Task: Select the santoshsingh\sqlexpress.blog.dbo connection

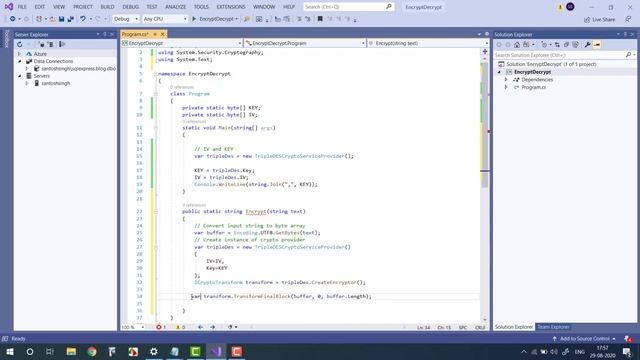Action: click(78, 69)
